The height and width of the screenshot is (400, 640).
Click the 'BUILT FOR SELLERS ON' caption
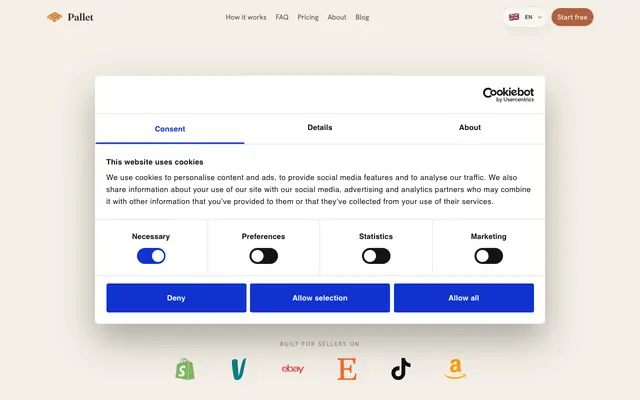pyautogui.click(x=320, y=344)
